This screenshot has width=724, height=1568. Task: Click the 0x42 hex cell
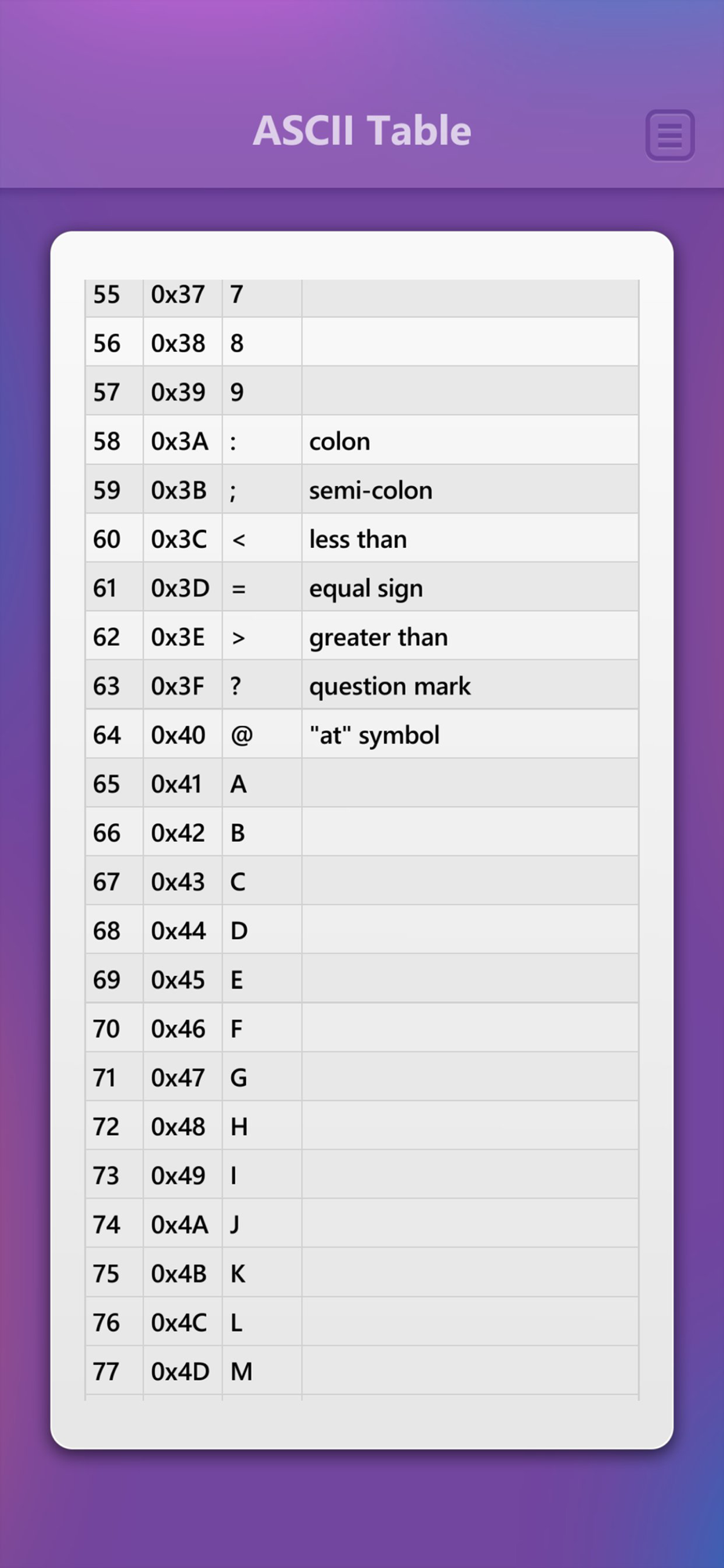coord(183,833)
